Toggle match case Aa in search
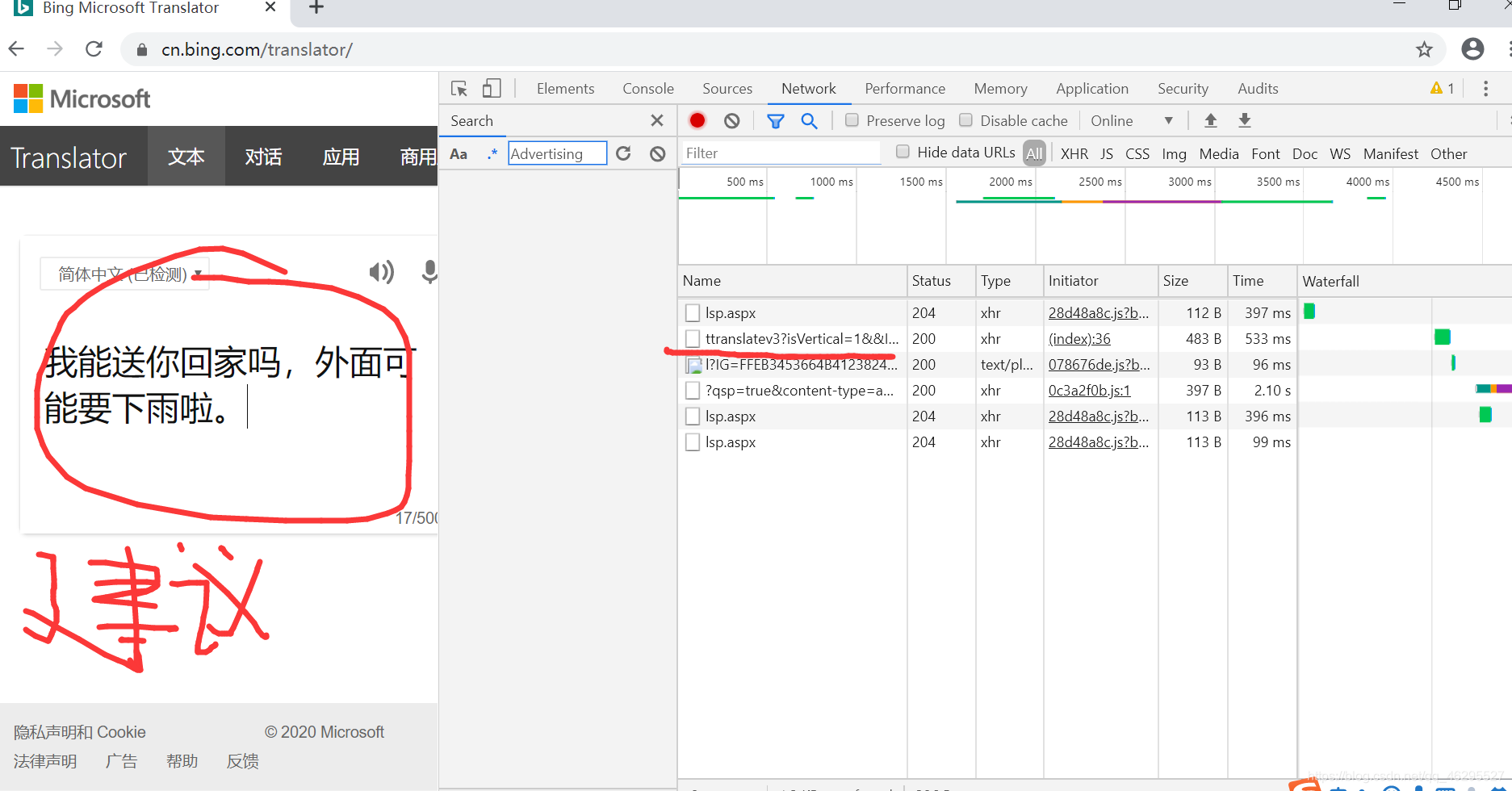1512x791 pixels. pos(459,153)
